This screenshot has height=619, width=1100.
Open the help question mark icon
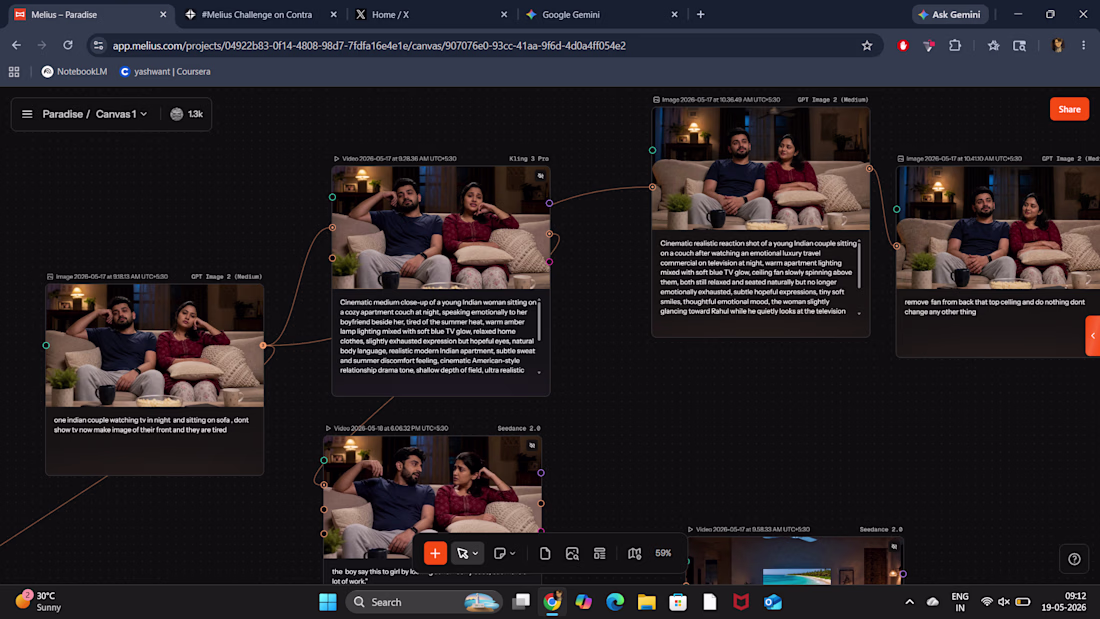[x=1074, y=559]
